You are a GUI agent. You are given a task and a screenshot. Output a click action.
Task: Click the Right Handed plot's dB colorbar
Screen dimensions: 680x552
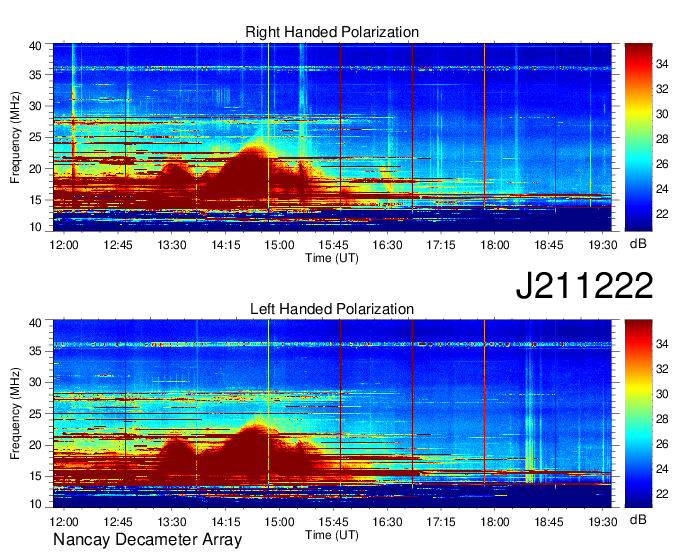(638, 137)
